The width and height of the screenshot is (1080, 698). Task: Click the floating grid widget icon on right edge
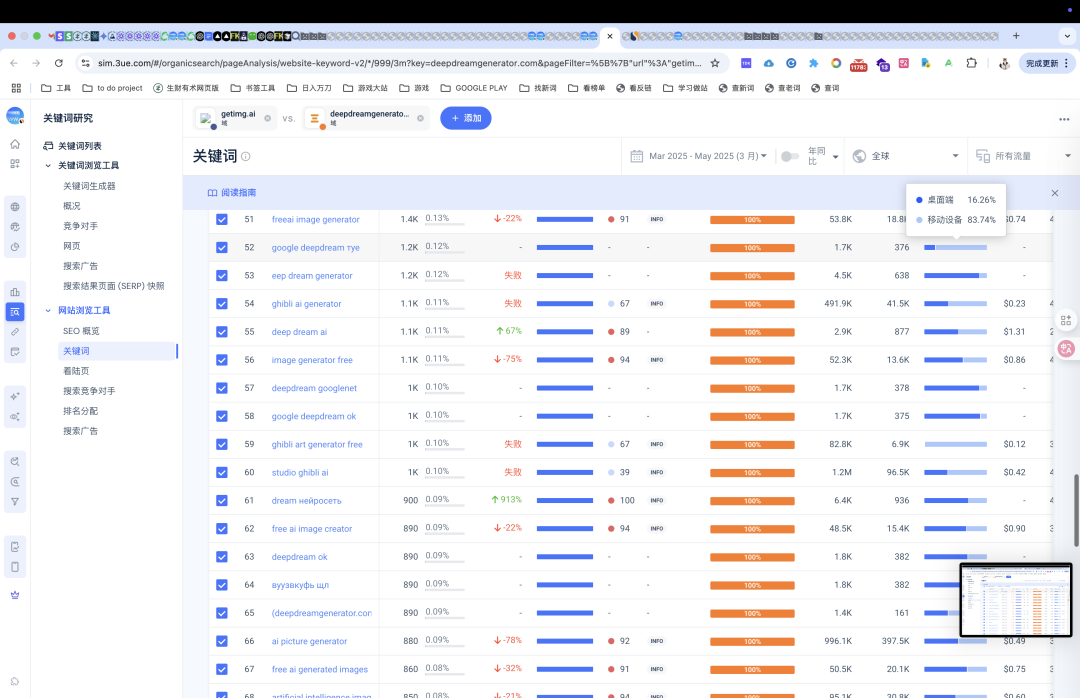pos(1066,320)
